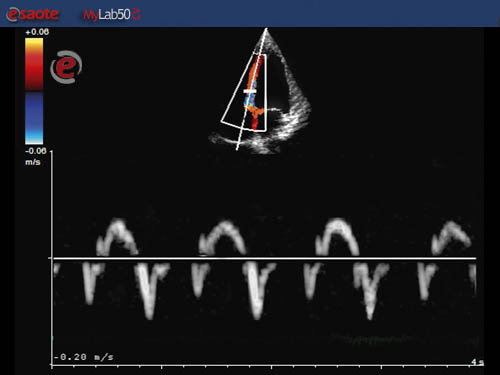This screenshot has width=500, height=375.
Task: Click the 4s time scale label
Action: pos(477,362)
